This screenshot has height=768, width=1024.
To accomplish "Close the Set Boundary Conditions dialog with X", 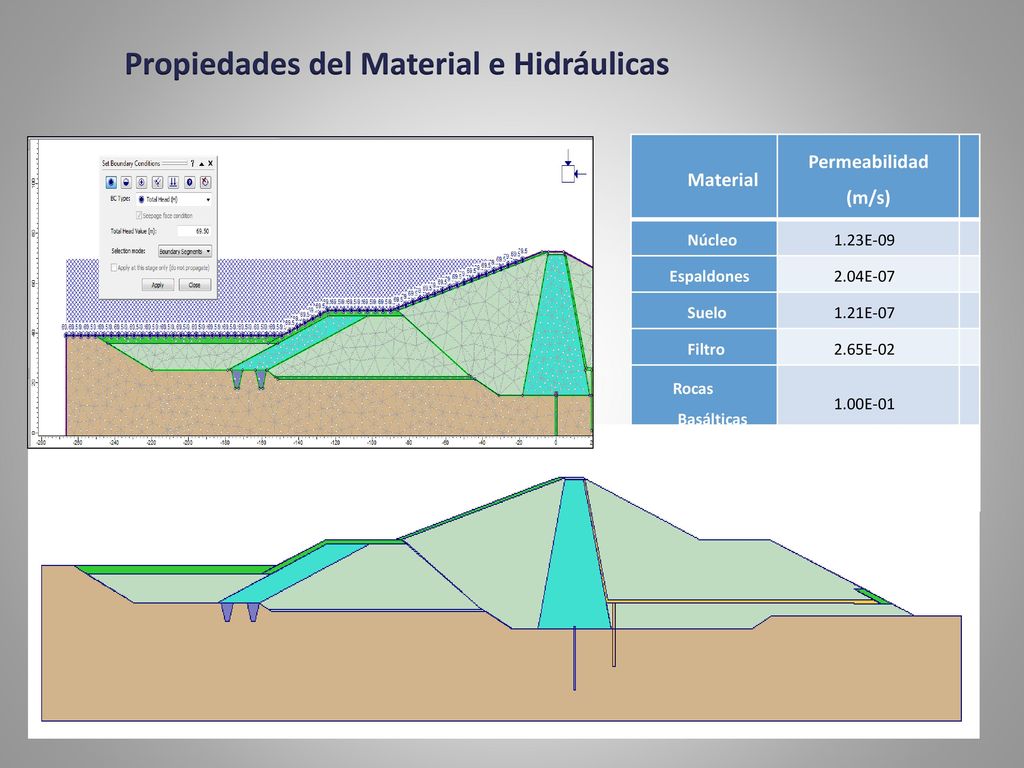I will [x=210, y=163].
